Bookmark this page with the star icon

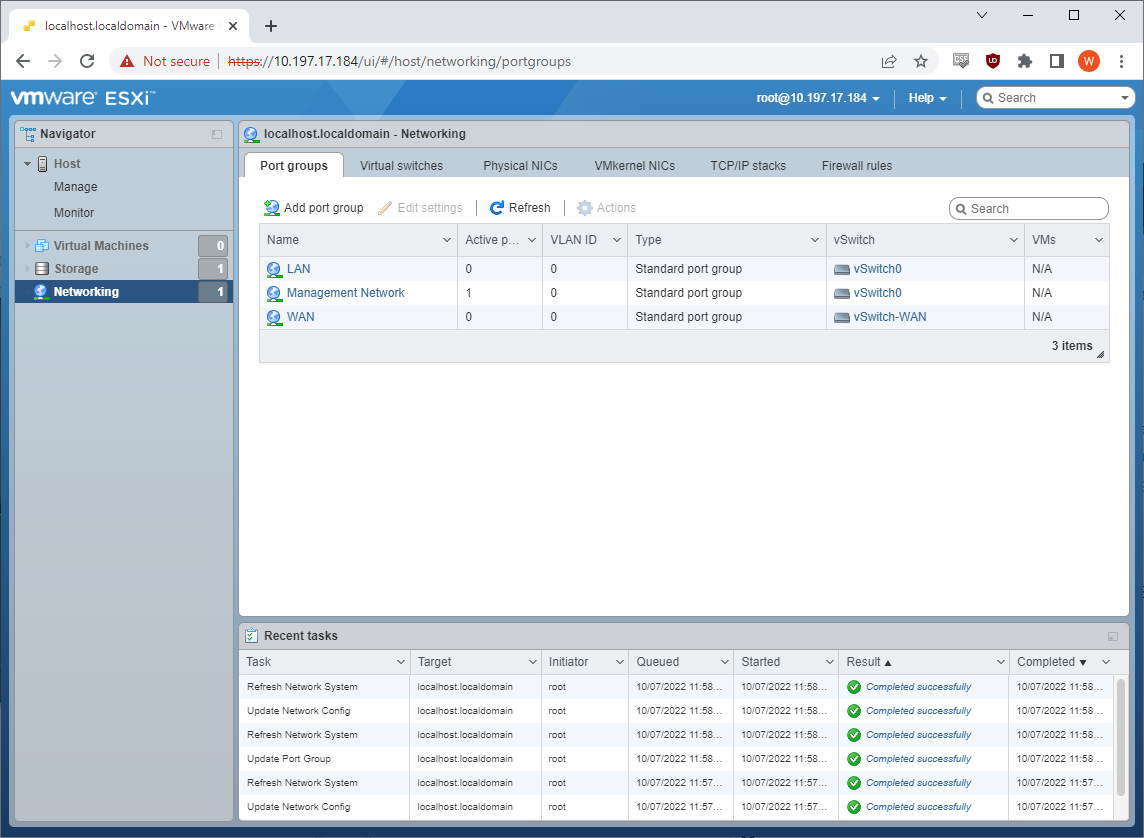coord(921,61)
